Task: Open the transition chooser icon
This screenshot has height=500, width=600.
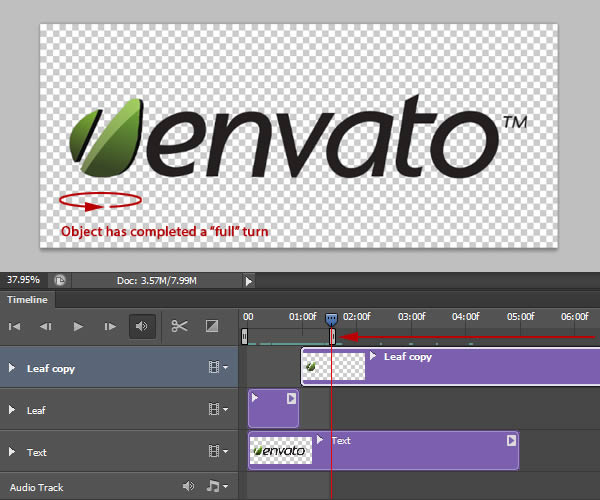Action: (212, 326)
